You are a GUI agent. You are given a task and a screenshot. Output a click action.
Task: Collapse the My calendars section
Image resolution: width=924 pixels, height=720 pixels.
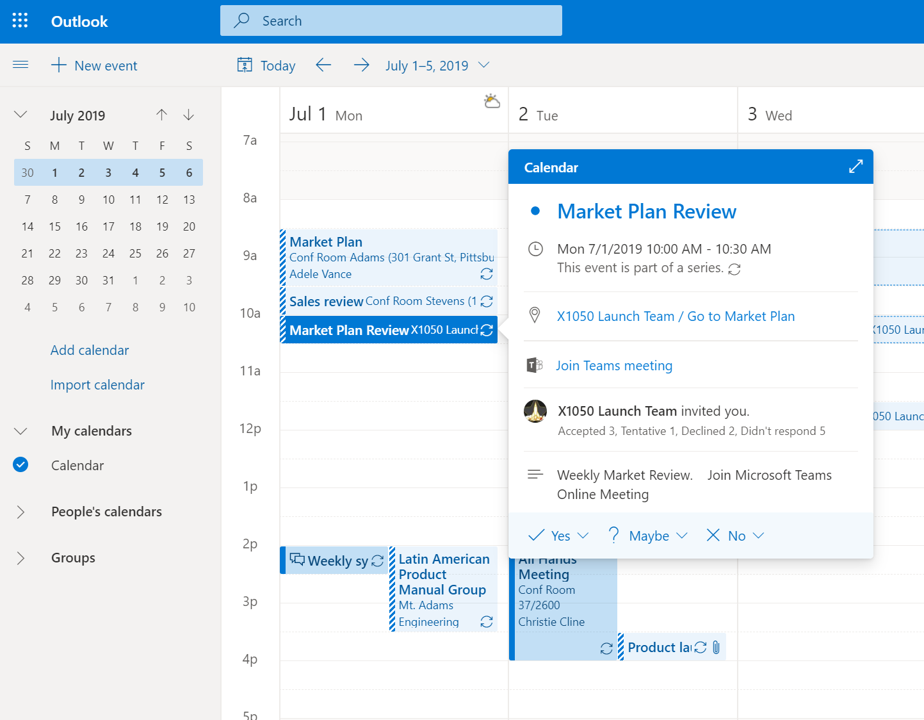tap(21, 431)
